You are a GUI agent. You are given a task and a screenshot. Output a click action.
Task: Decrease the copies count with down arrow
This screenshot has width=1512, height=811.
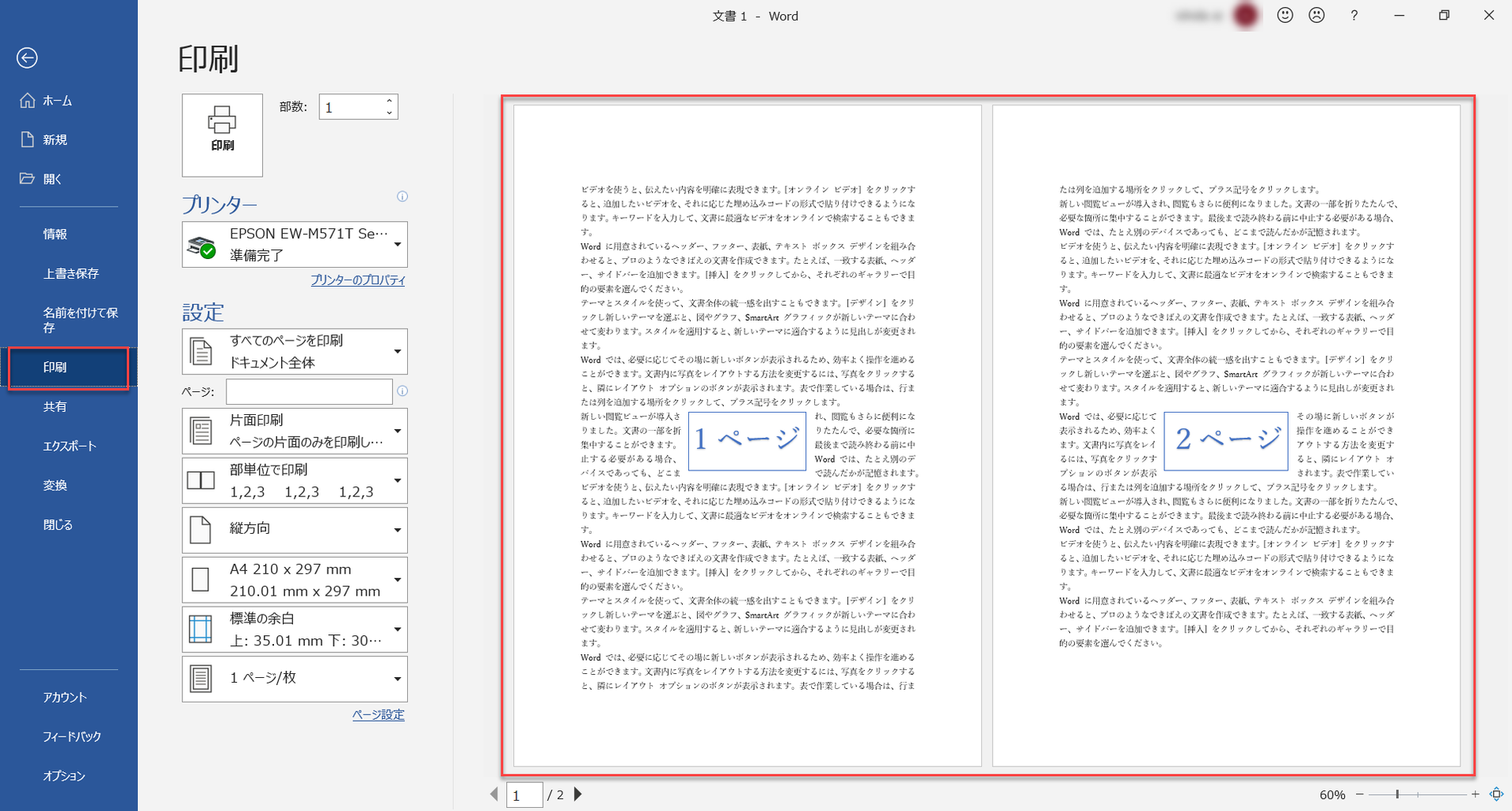tap(389, 113)
